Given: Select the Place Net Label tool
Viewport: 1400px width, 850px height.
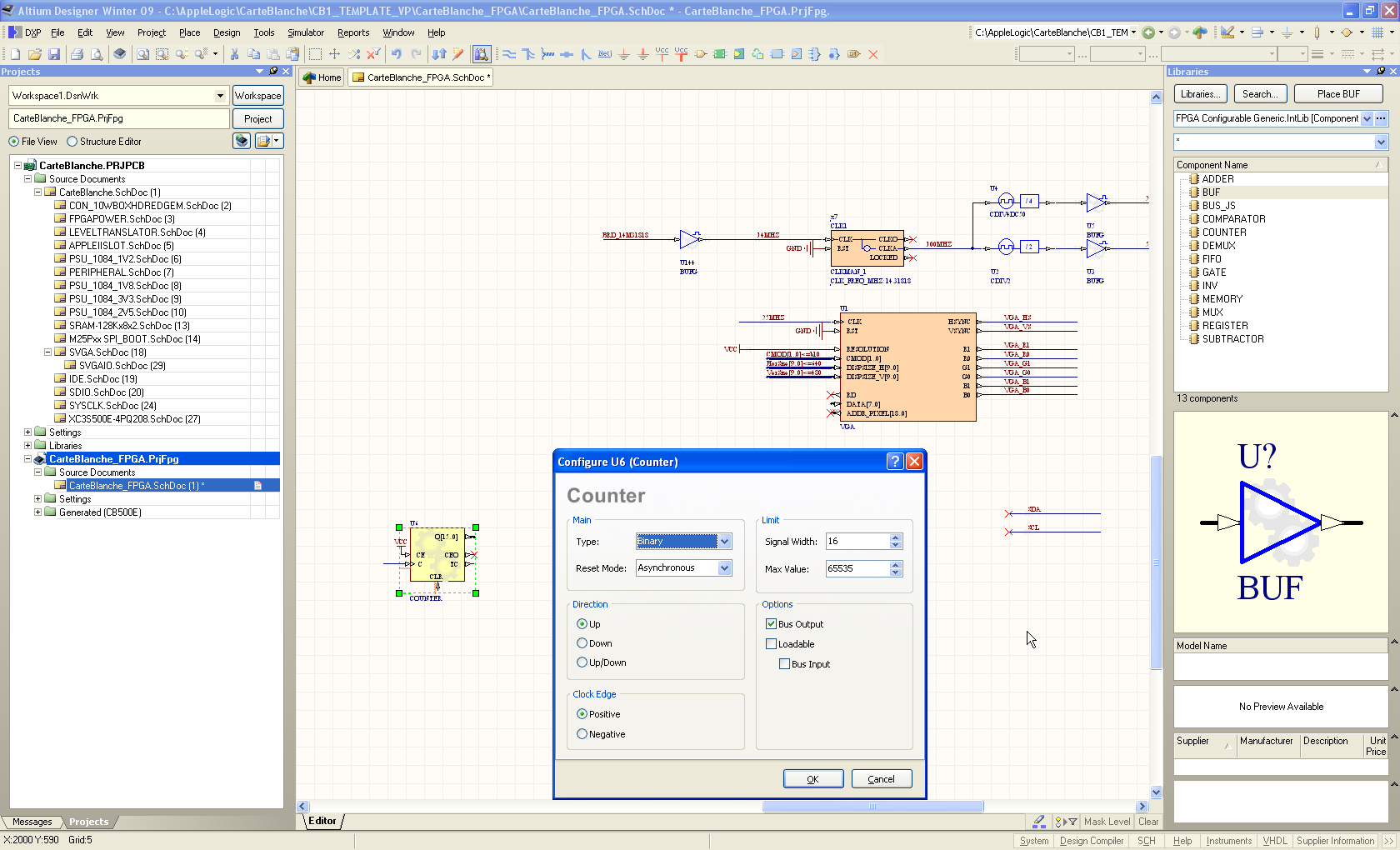Looking at the screenshot, I should click(x=605, y=54).
